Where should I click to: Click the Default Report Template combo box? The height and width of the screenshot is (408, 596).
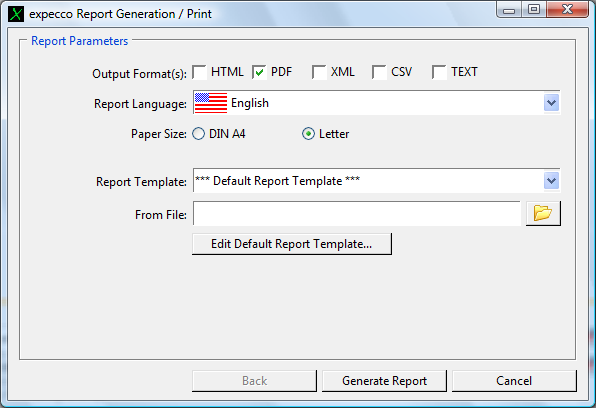(x=376, y=181)
